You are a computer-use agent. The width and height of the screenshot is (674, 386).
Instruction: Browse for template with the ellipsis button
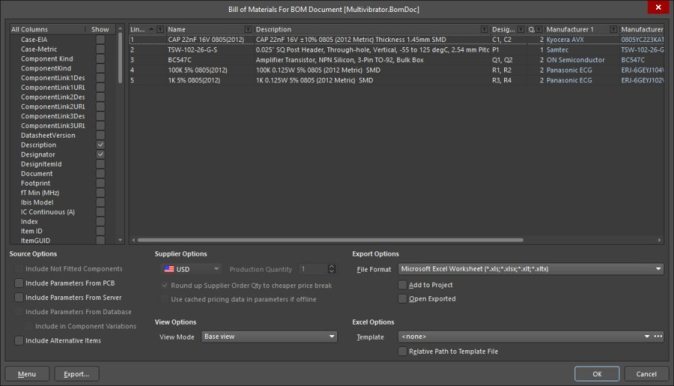(x=658, y=337)
